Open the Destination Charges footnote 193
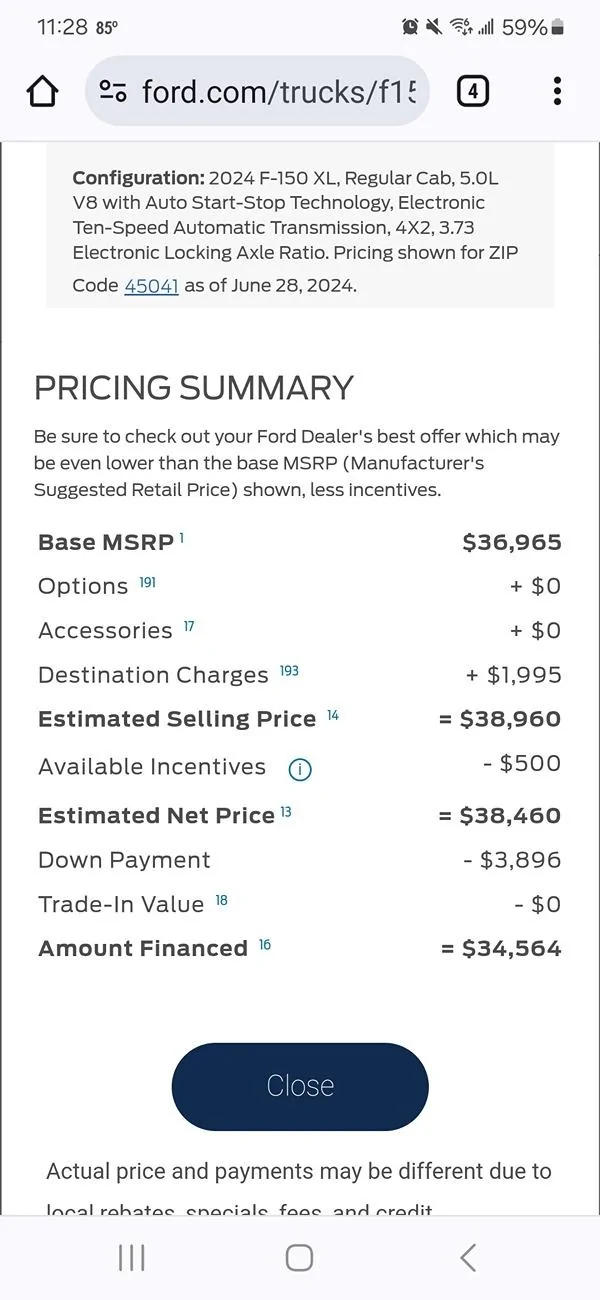600x1300 pixels. pos(288,668)
